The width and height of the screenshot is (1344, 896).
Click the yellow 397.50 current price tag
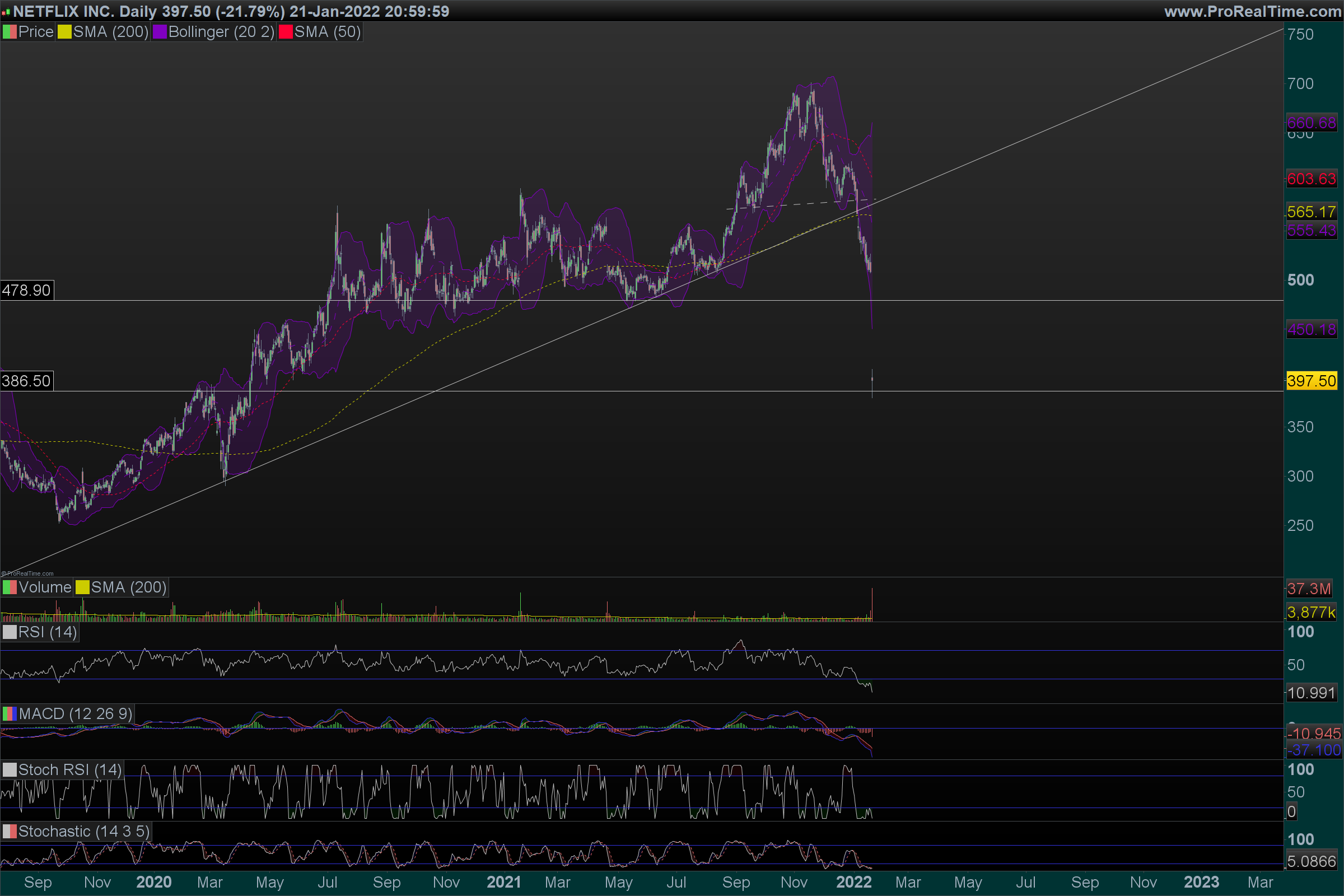click(x=1312, y=381)
